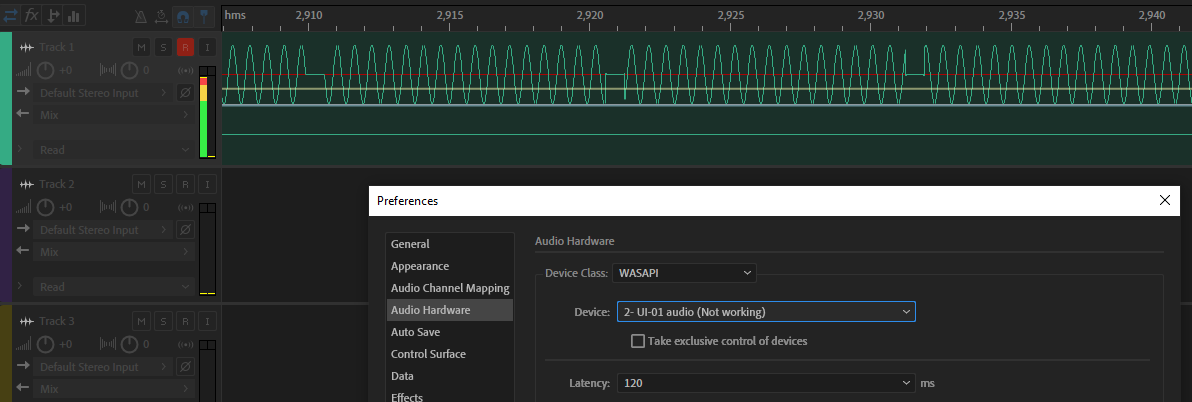Toggle the metronome icon

point(139,16)
